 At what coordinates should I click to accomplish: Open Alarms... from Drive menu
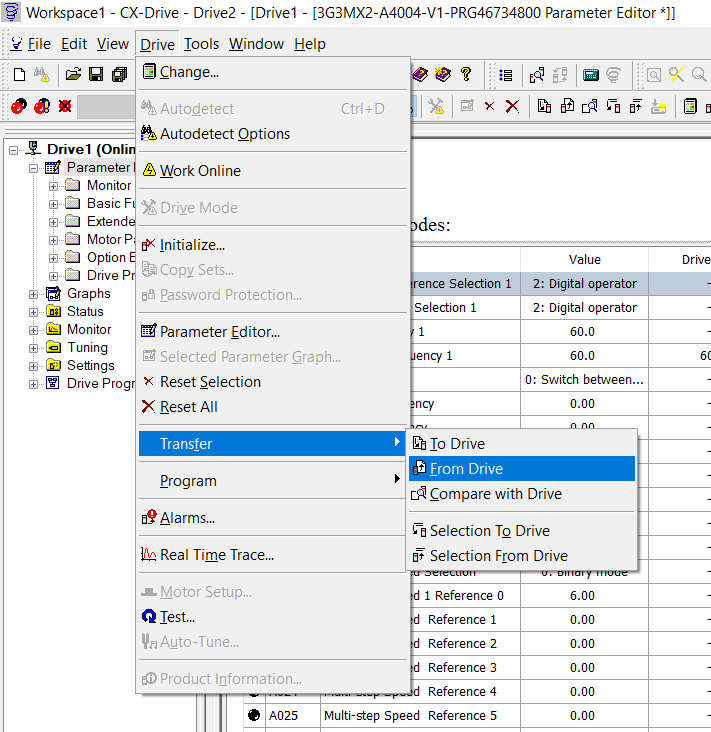pos(273,518)
